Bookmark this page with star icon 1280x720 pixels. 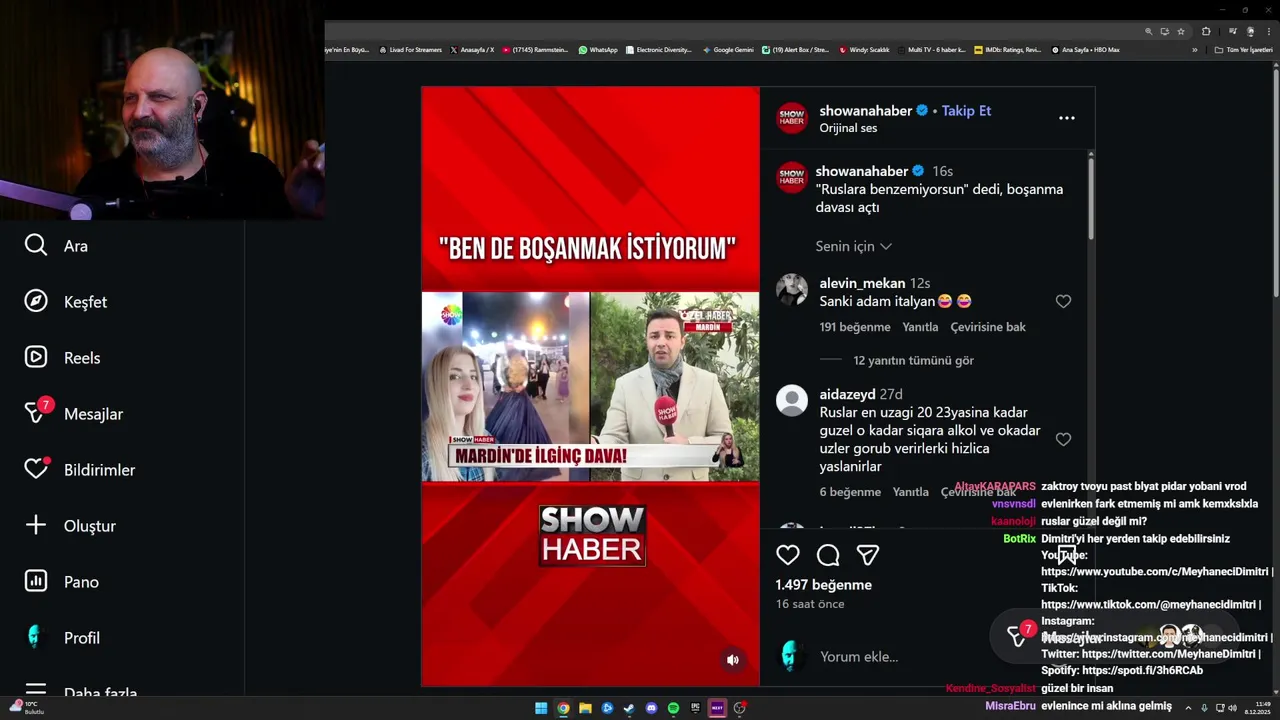click(1181, 31)
